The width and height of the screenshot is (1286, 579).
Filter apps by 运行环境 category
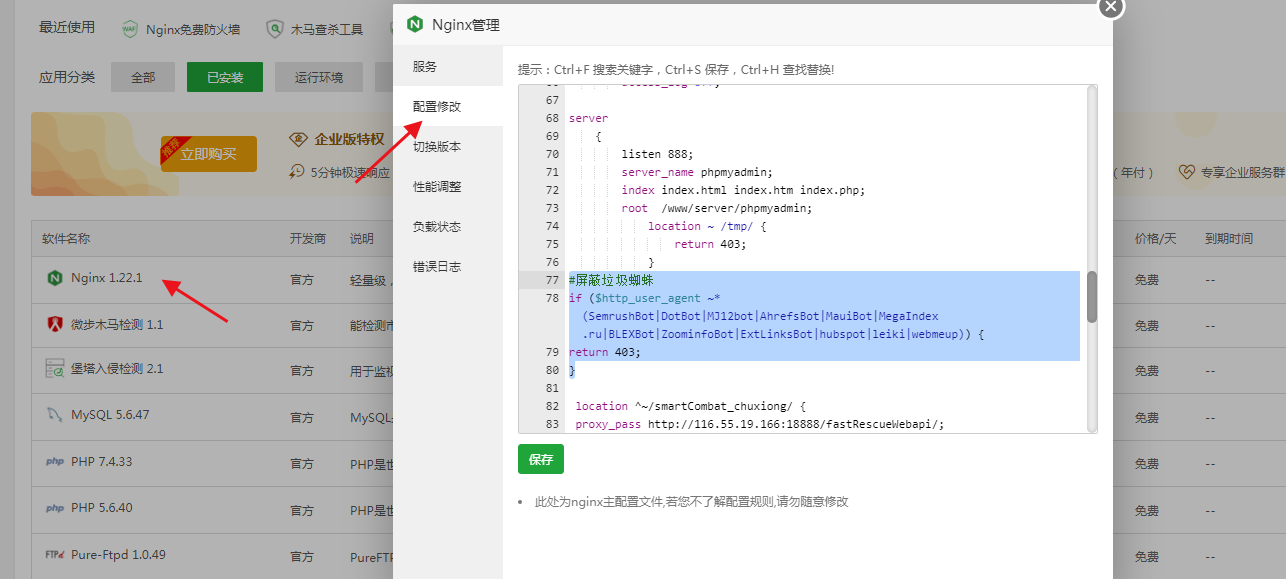point(319,77)
